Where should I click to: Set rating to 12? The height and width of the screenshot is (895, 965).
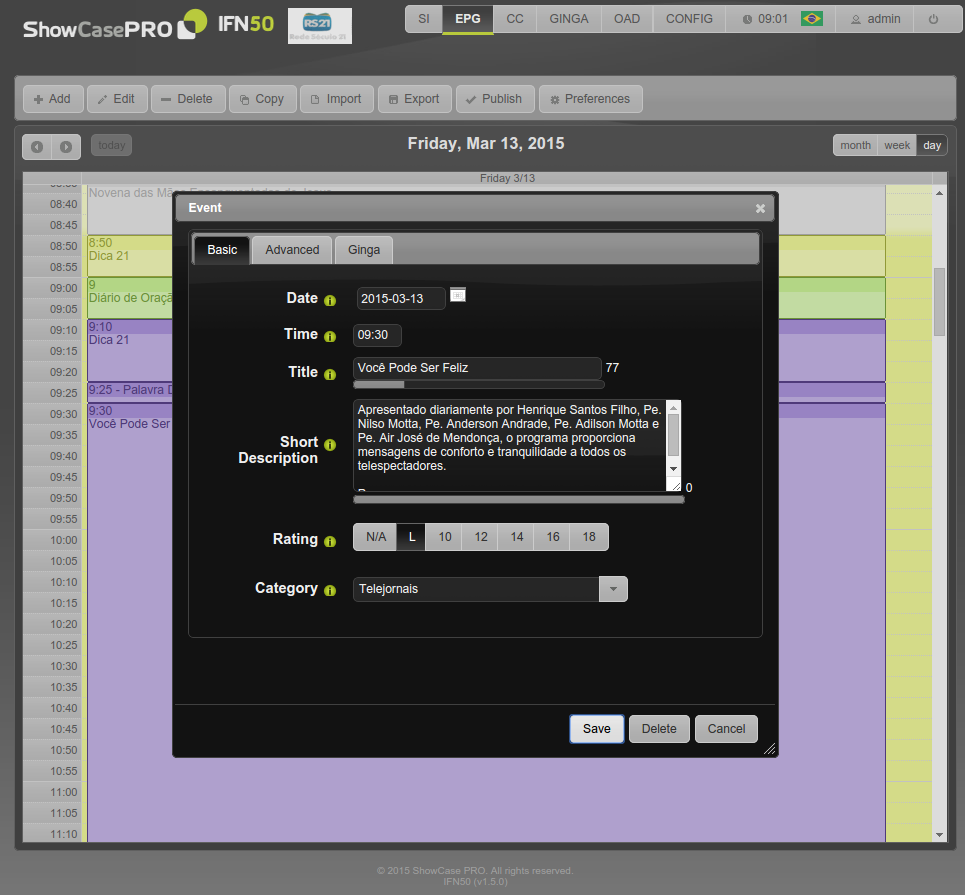click(x=481, y=537)
